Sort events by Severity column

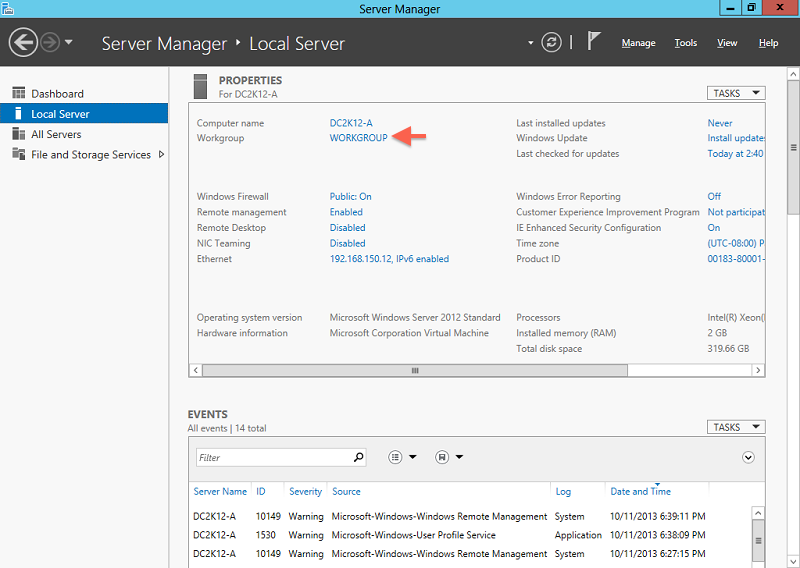(x=306, y=491)
